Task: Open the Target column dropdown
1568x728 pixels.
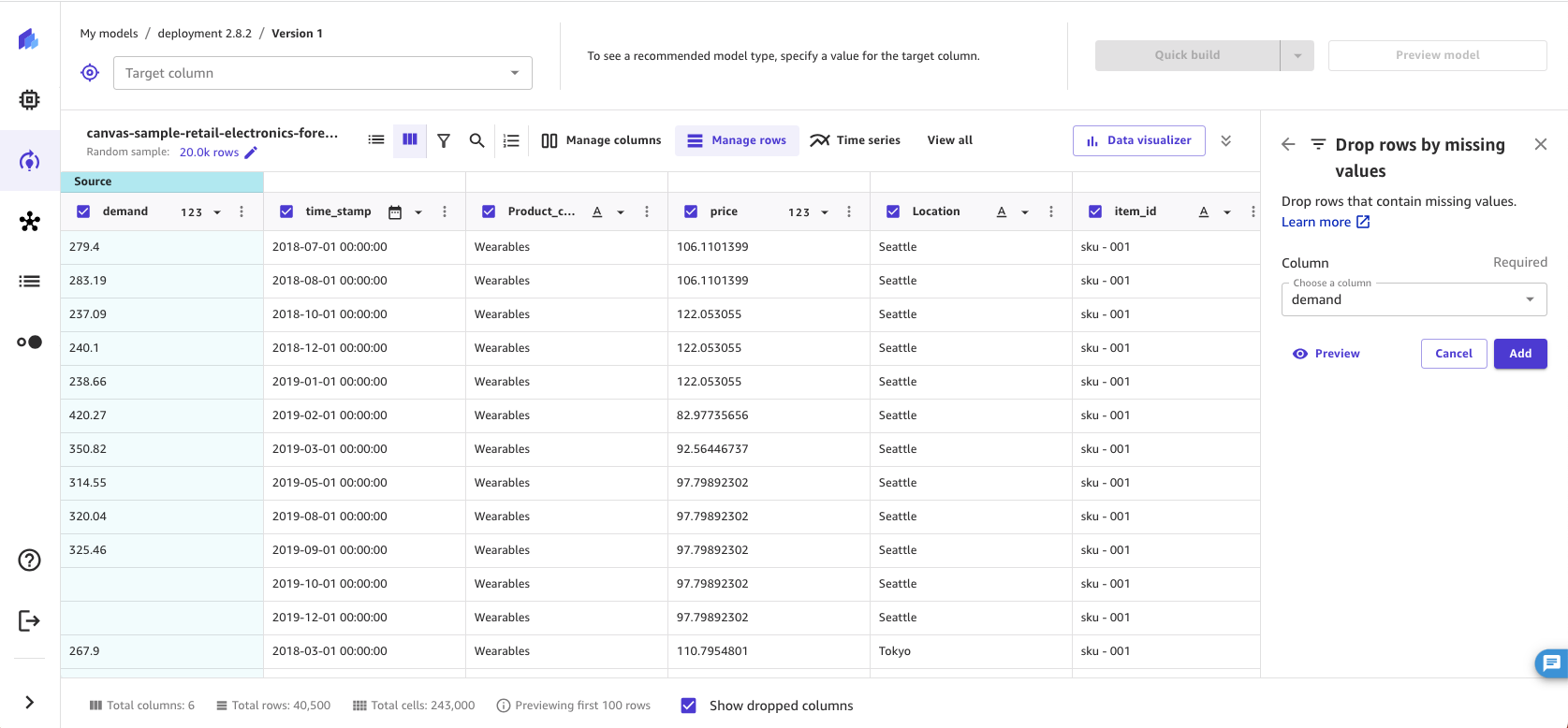Action: 323,73
